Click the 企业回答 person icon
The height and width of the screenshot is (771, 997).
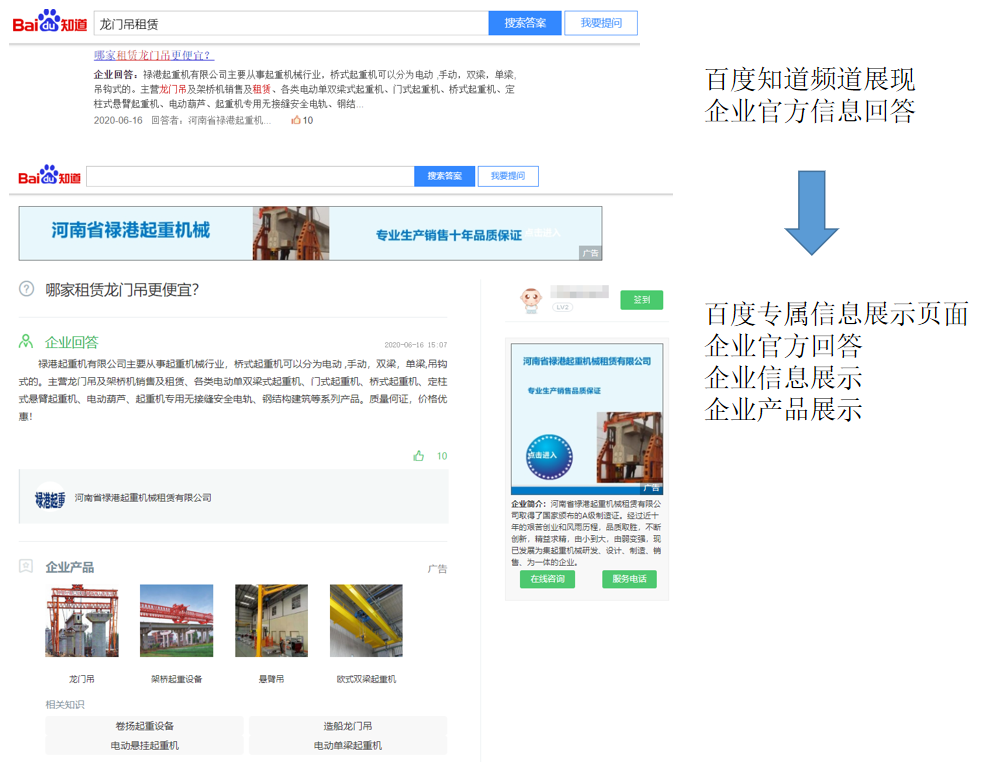click(x=27, y=342)
